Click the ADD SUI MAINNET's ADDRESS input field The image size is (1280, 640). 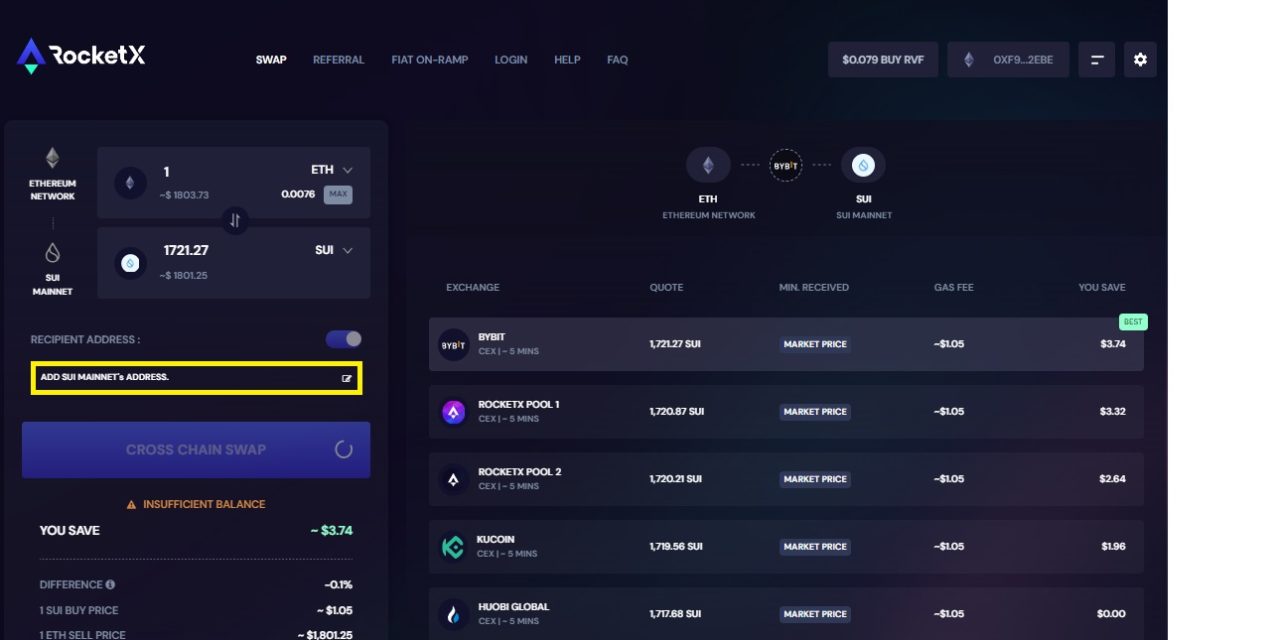pyautogui.click(x=180, y=377)
